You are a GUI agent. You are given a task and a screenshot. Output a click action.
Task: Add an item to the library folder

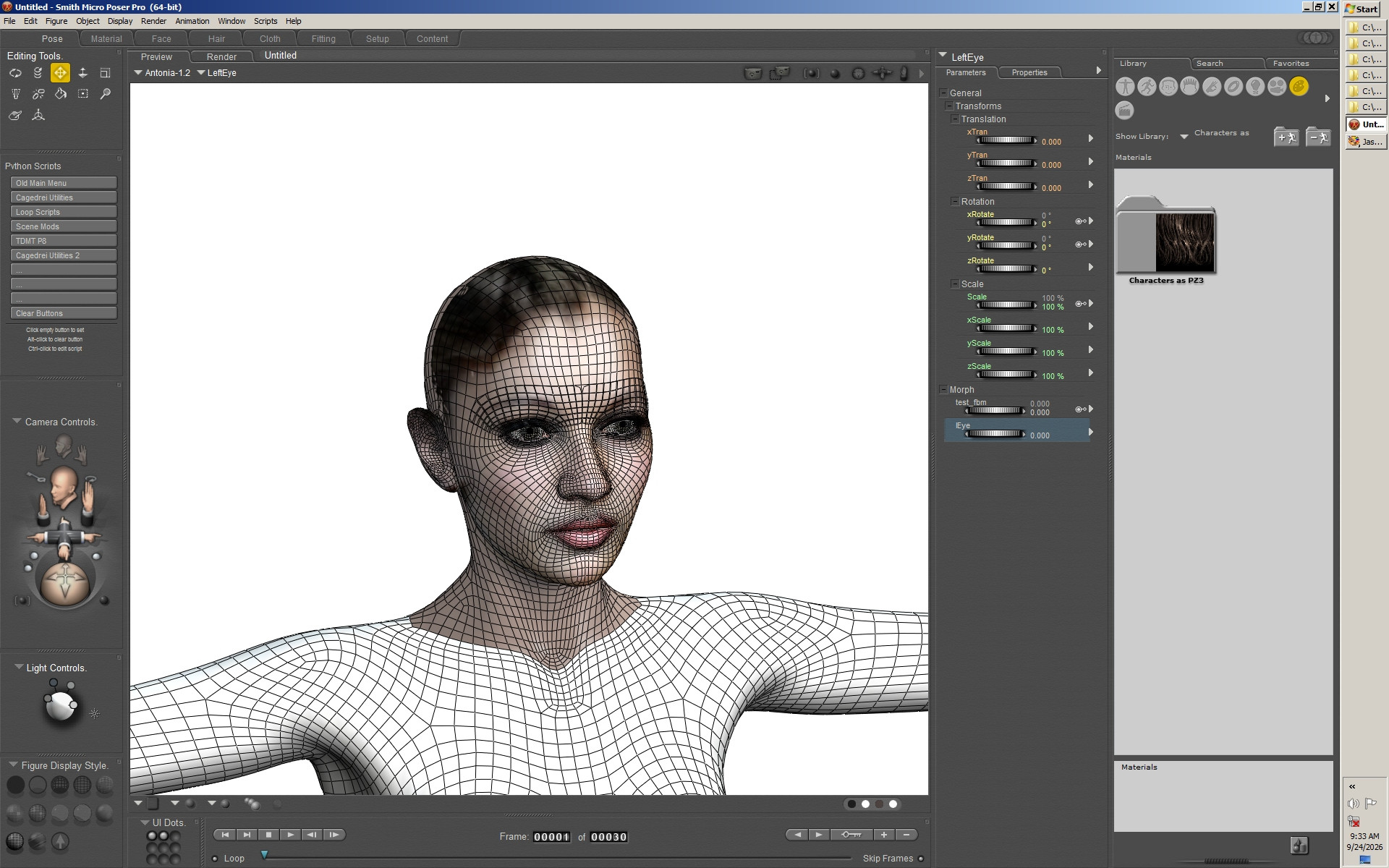pyautogui.click(x=1286, y=137)
